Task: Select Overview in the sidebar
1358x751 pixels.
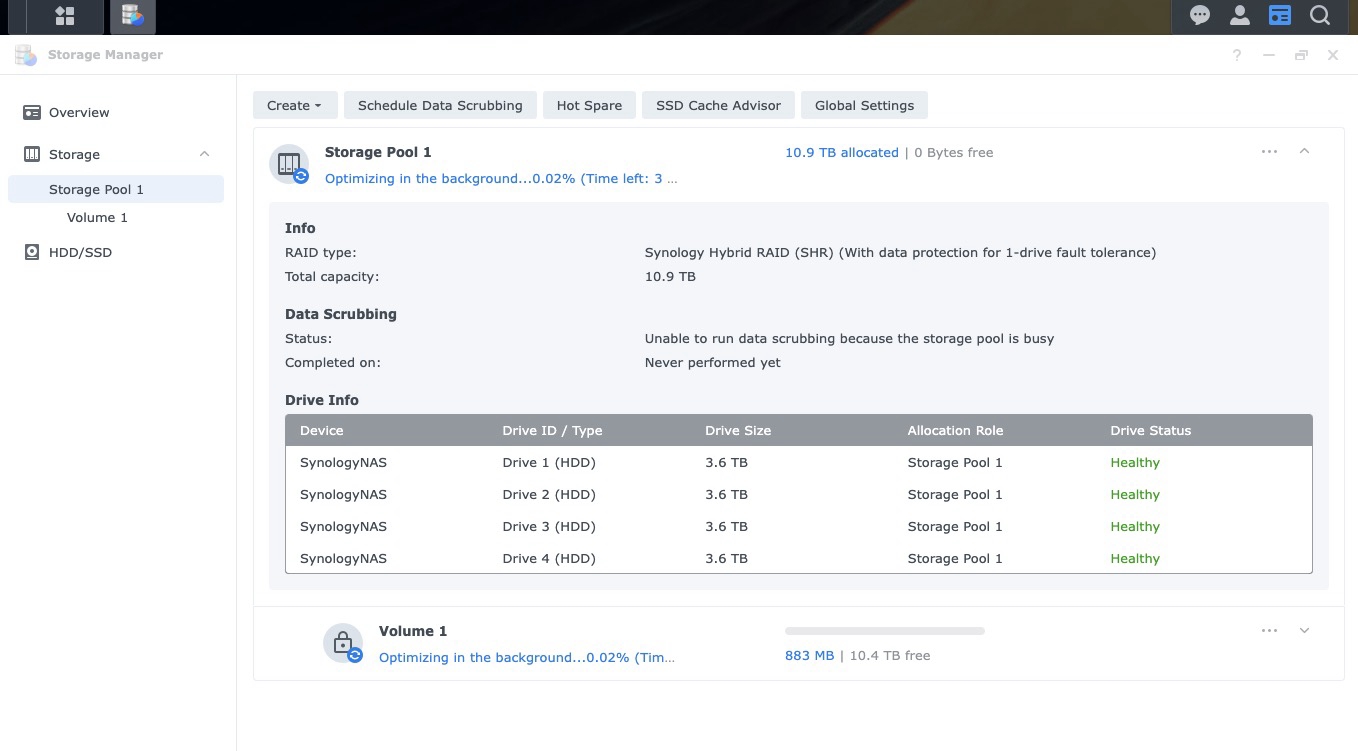Action: [79, 113]
